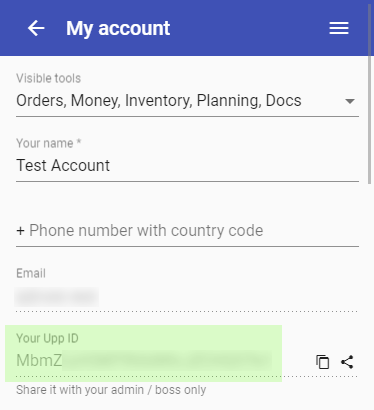Screen dimensions: 374x410
Task: Expand Visible tools using the dropdown arrow
Action: (350, 101)
